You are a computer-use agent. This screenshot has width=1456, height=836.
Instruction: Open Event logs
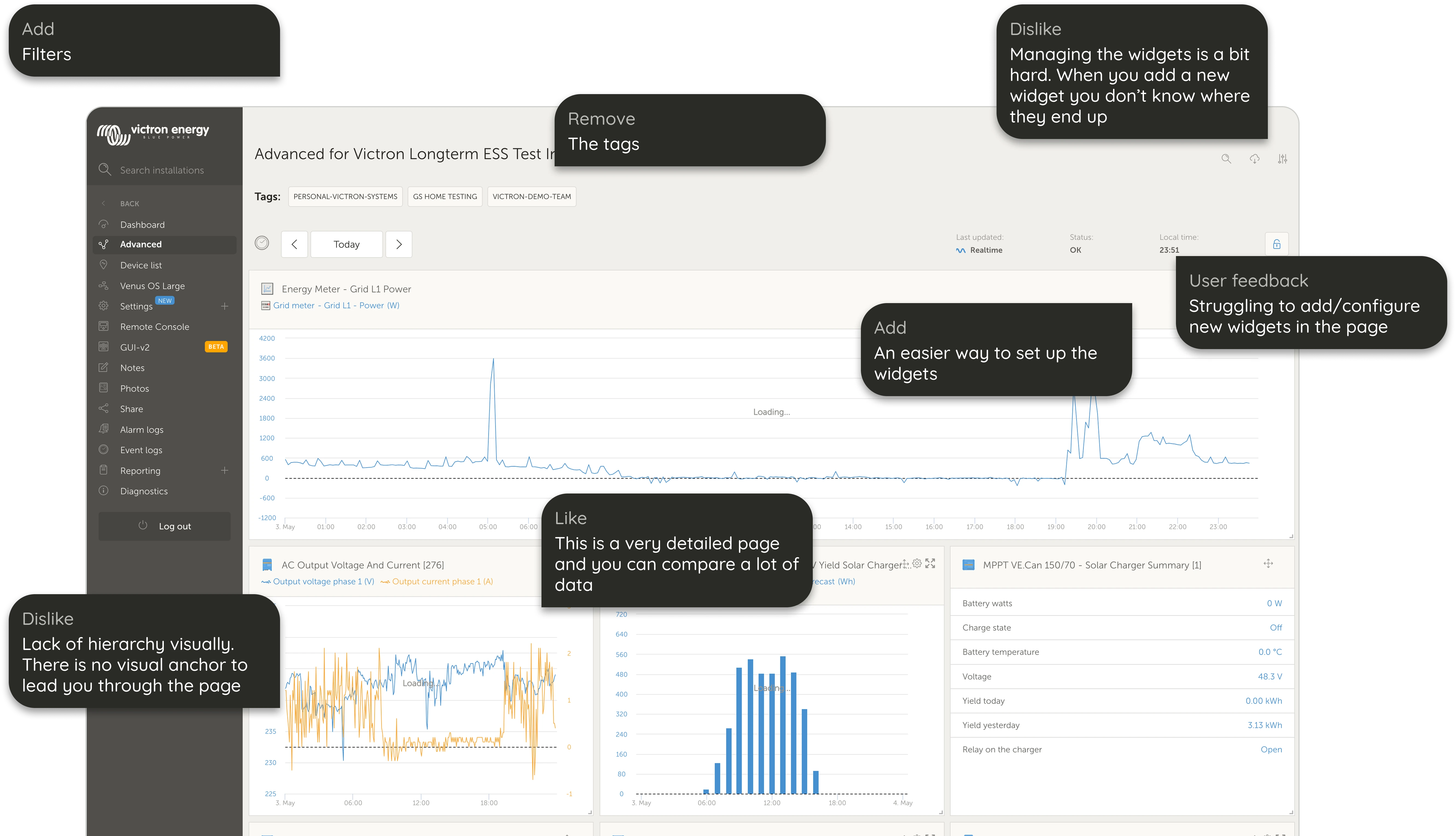(x=141, y=450)
